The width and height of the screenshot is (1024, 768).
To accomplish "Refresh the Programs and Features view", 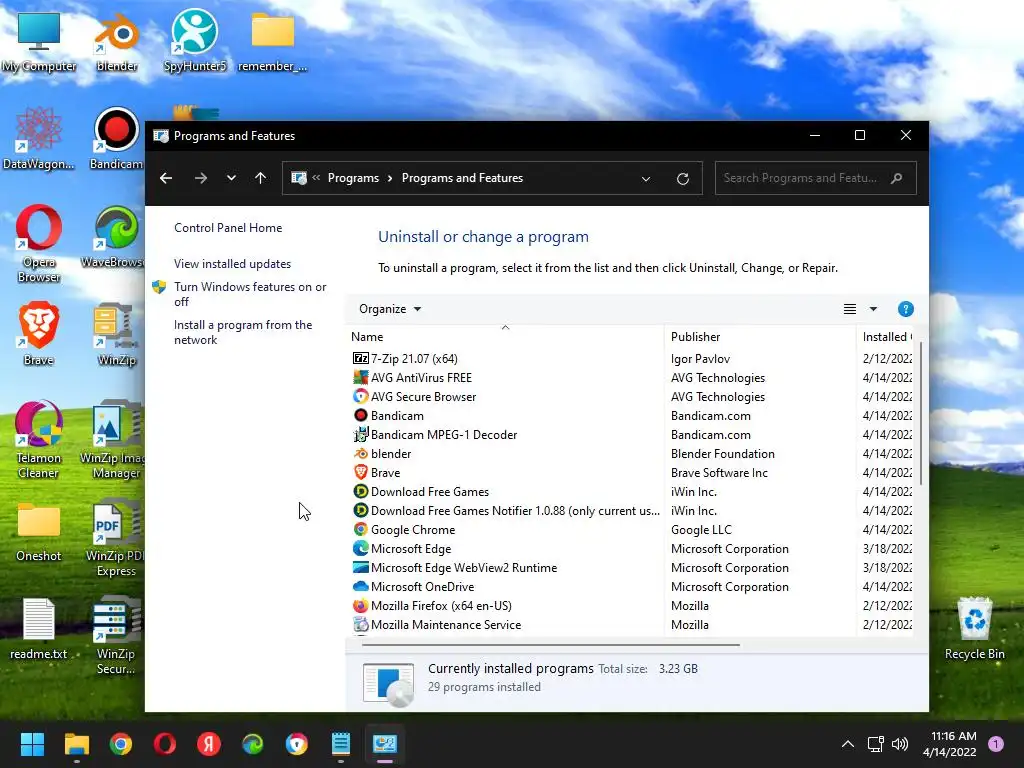I will click(x=683, y=178).
